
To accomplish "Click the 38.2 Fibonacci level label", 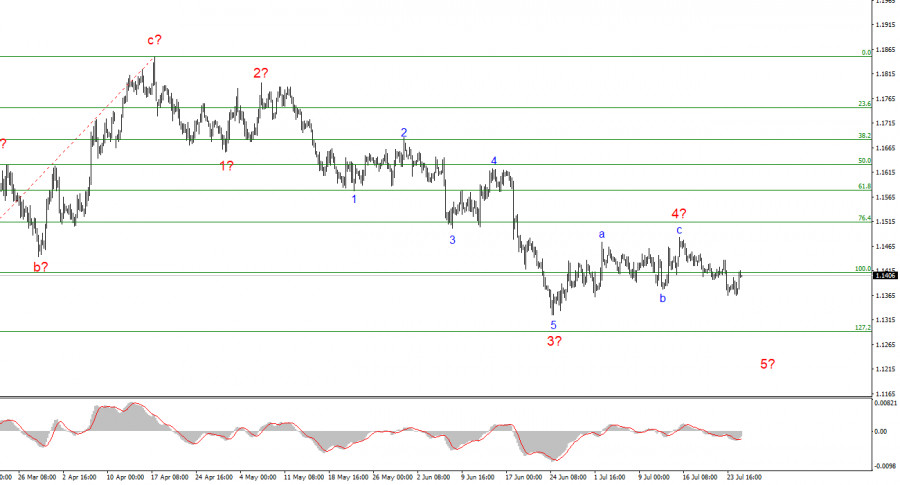I will pyautogui.click(x=864, y=135).
